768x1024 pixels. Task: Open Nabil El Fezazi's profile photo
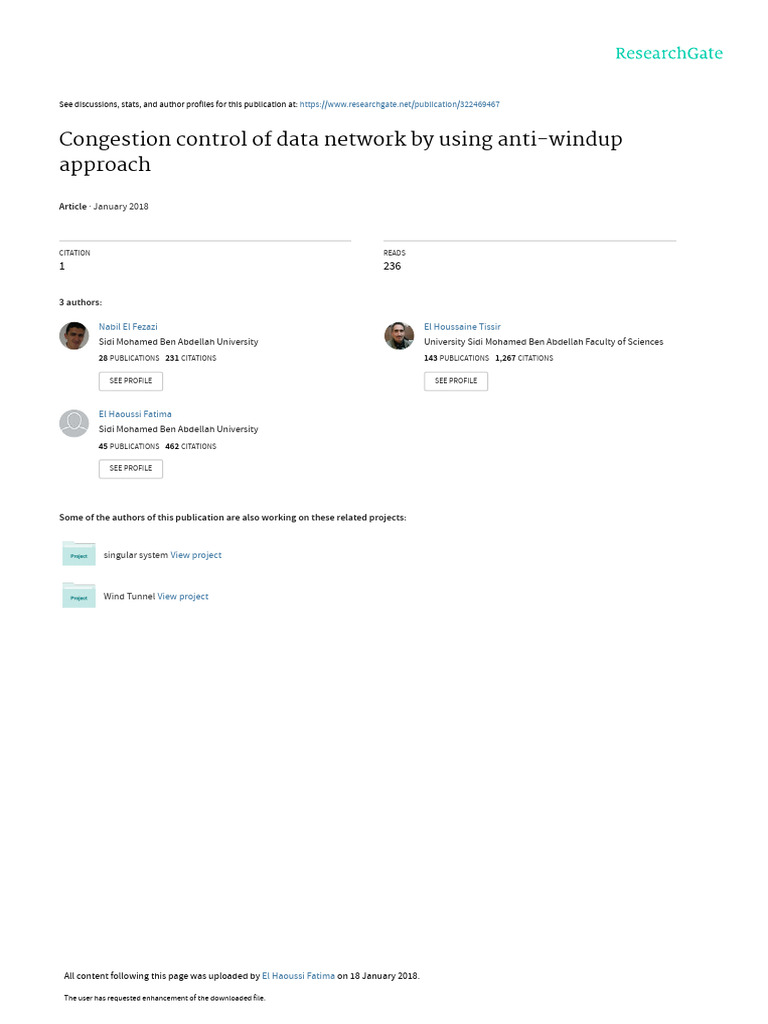tap(74, 336)
